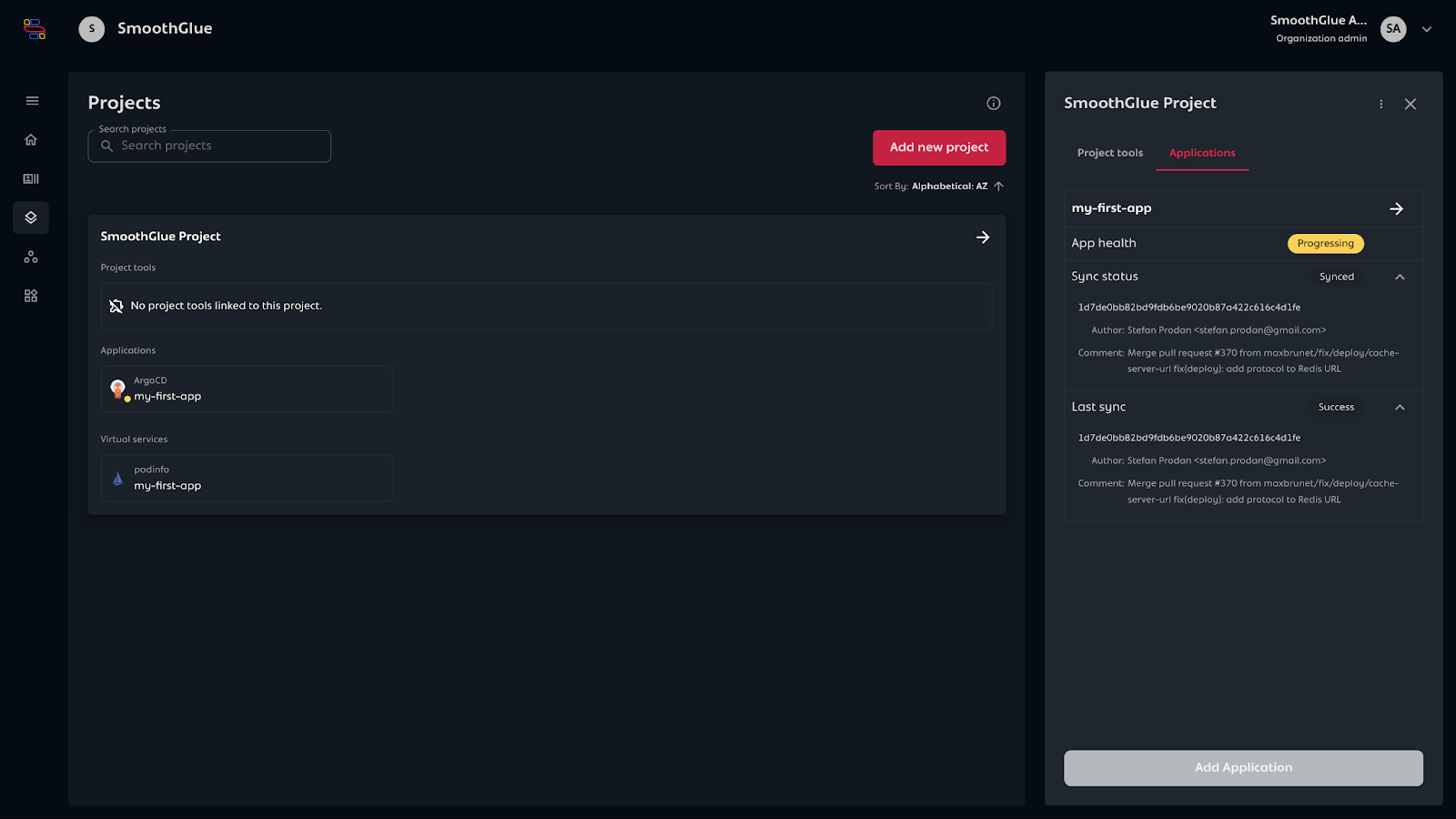Click the no-tools-linked icon
The height and width of the screenshot is (819, 1456).
coord(116,306)
